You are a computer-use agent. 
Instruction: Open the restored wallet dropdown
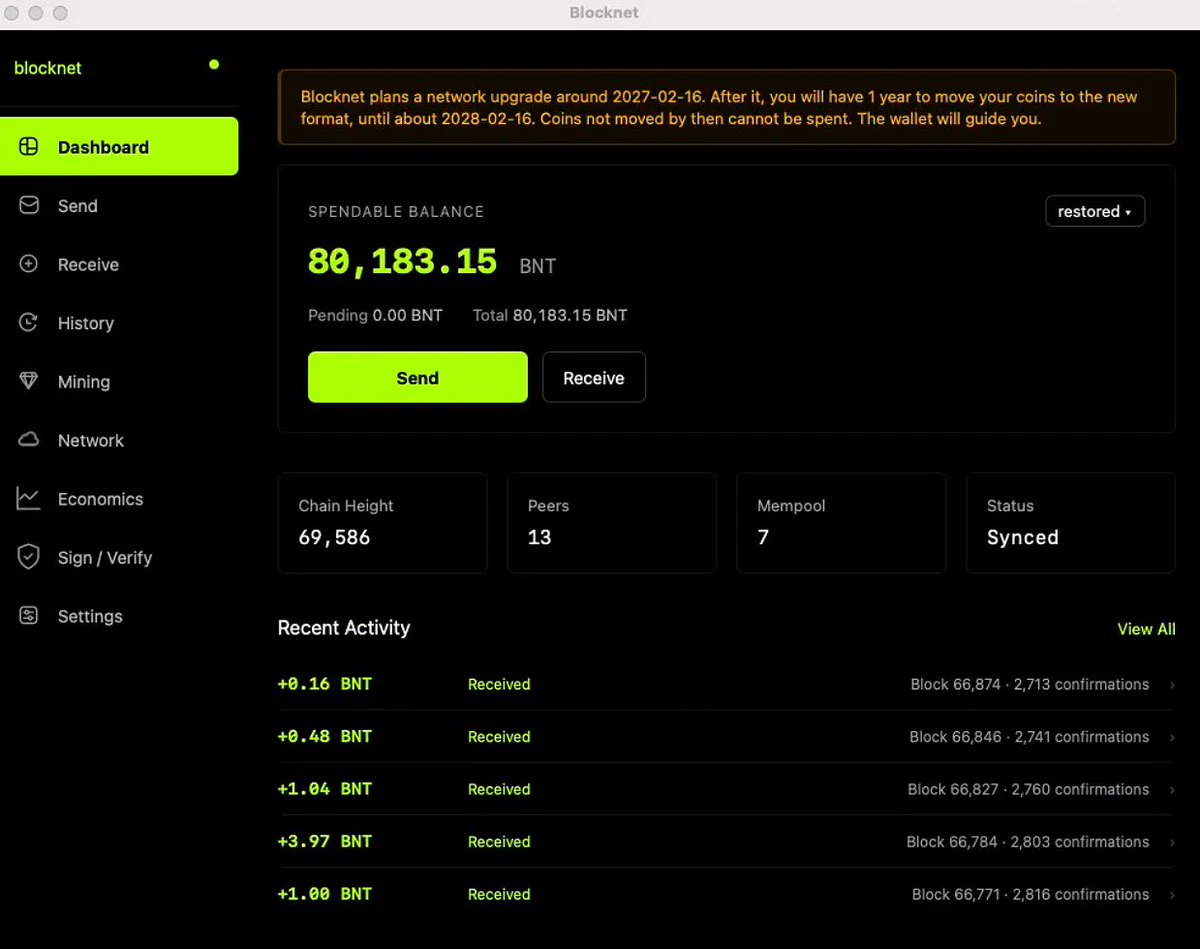pyautogui.click(x=1095, y=211)
